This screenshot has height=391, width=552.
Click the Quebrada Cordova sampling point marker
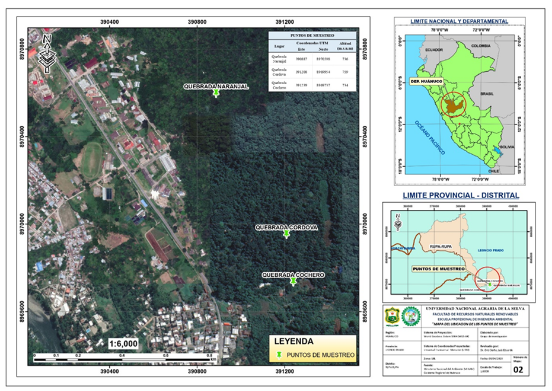287,234
